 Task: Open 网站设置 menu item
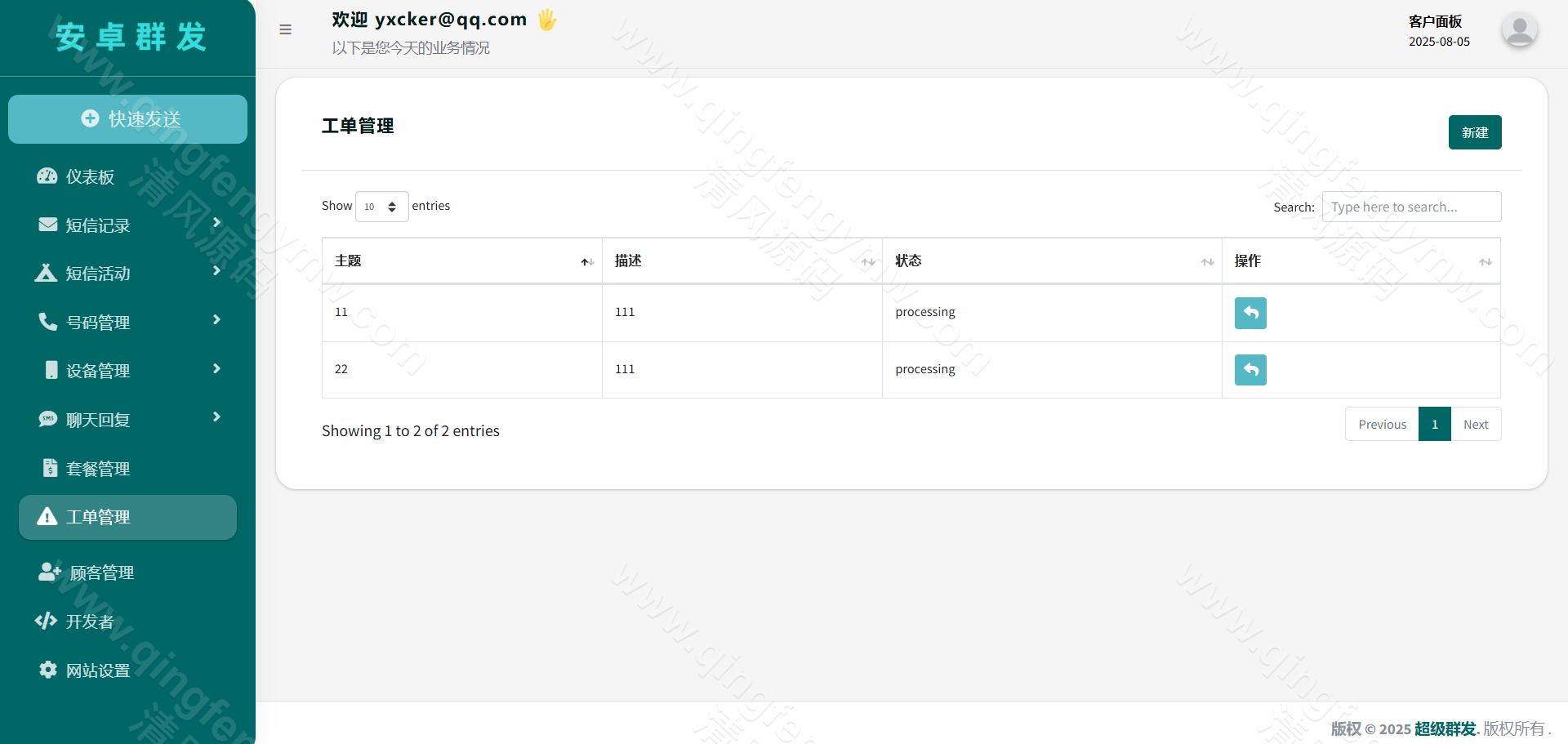tap(127, 670)
